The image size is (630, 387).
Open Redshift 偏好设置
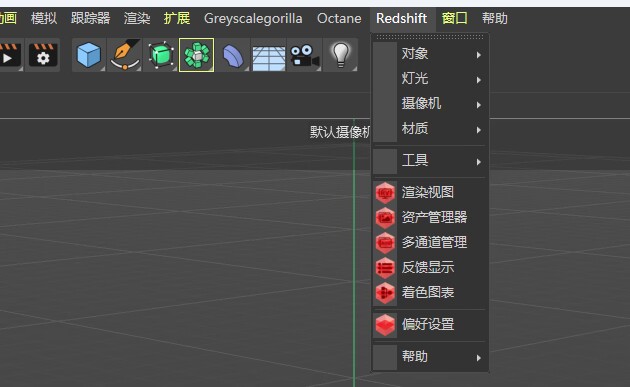tap(430, 324)
